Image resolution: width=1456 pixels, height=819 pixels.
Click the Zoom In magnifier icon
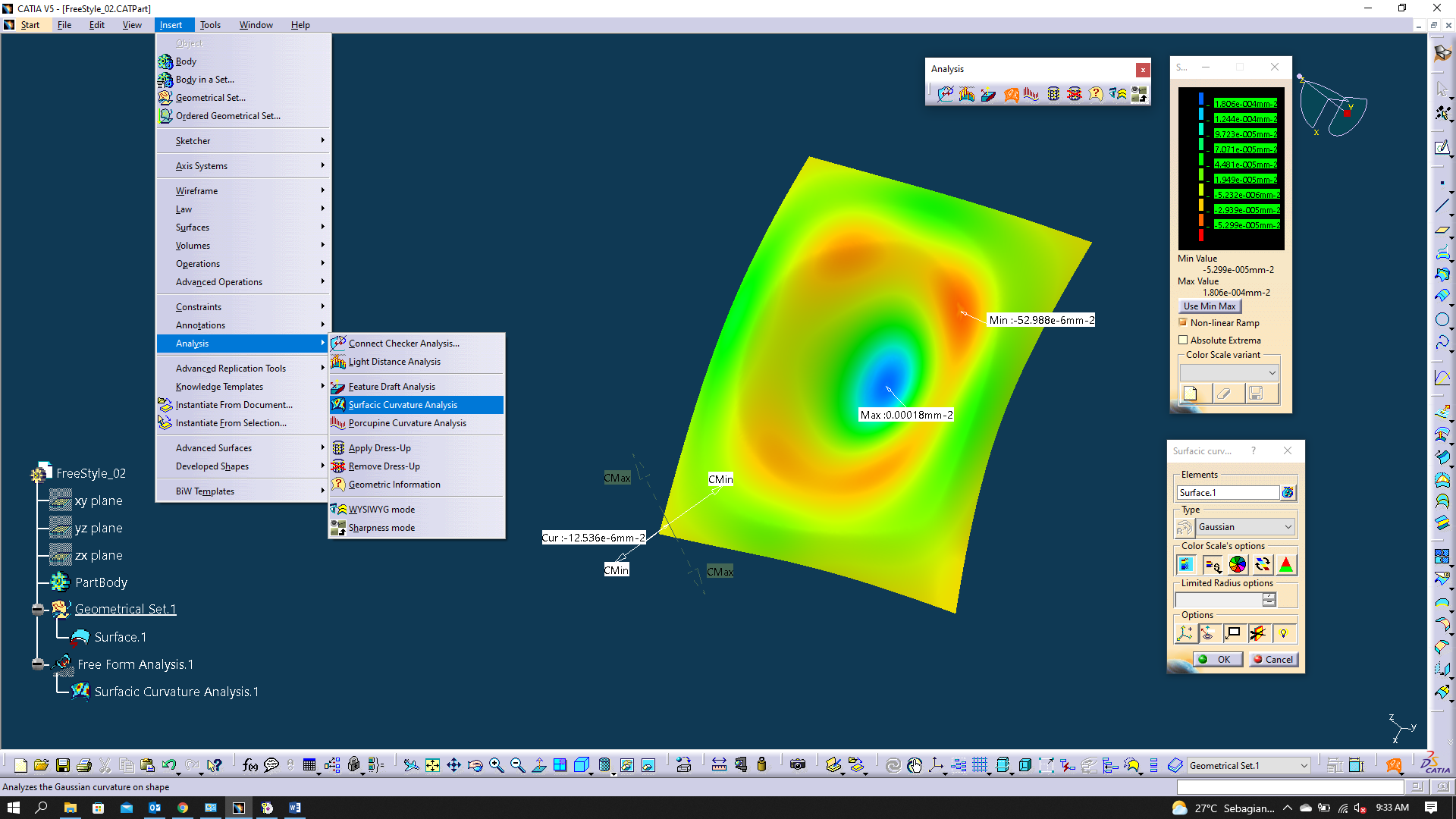(x=496, y=765)
